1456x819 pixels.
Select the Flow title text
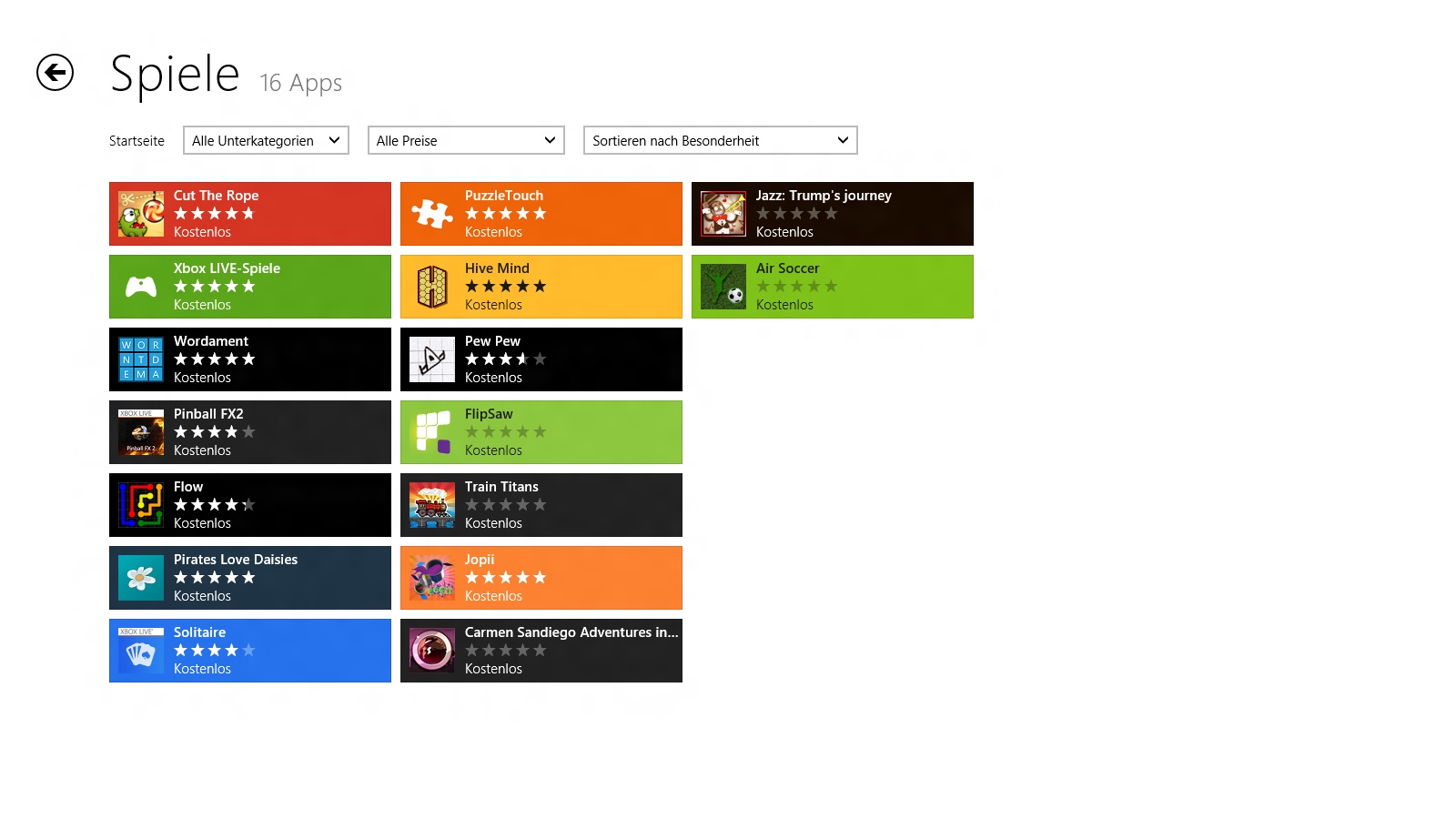coord(188,487)
